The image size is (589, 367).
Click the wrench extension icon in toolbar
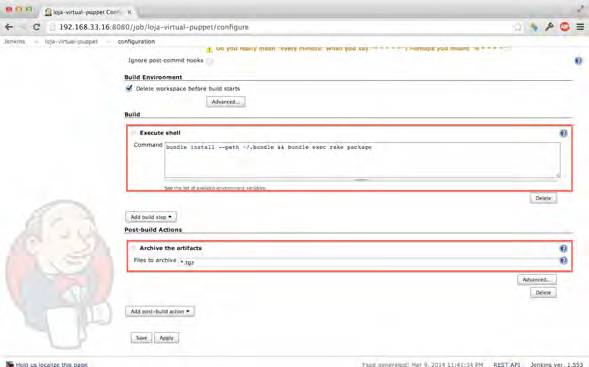coord(549,27)
